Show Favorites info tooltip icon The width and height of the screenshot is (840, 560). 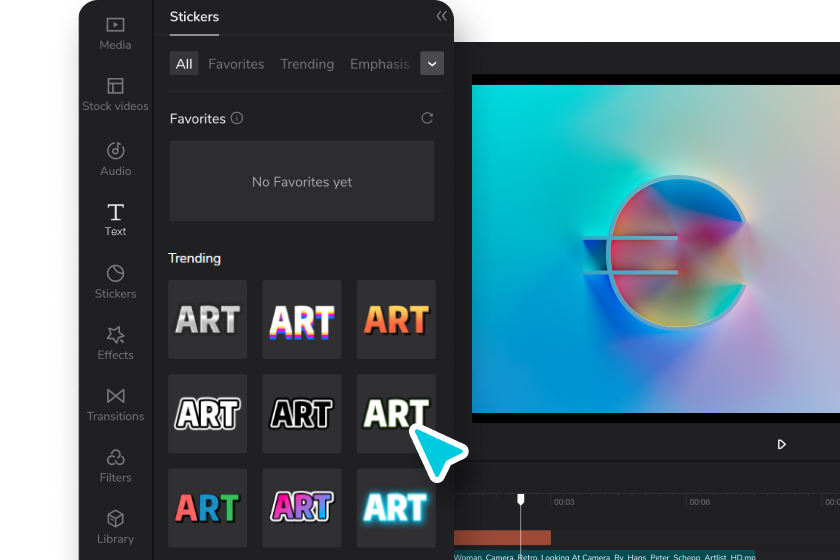[x=237, y=118]
